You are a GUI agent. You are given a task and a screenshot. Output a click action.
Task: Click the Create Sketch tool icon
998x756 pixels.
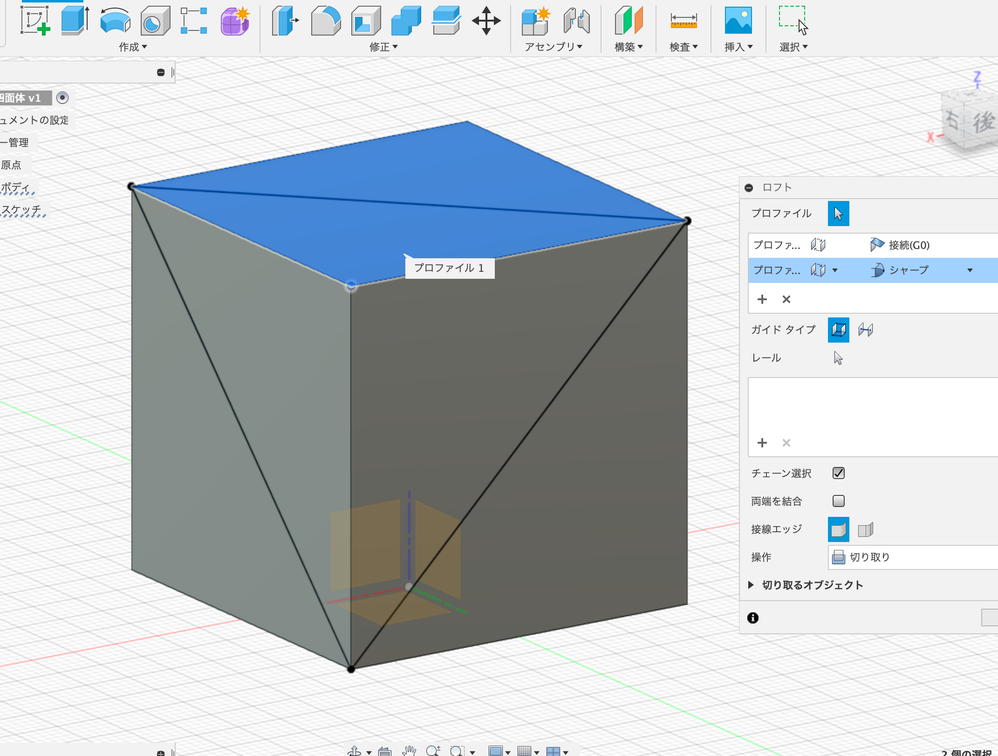pos(36,20)
